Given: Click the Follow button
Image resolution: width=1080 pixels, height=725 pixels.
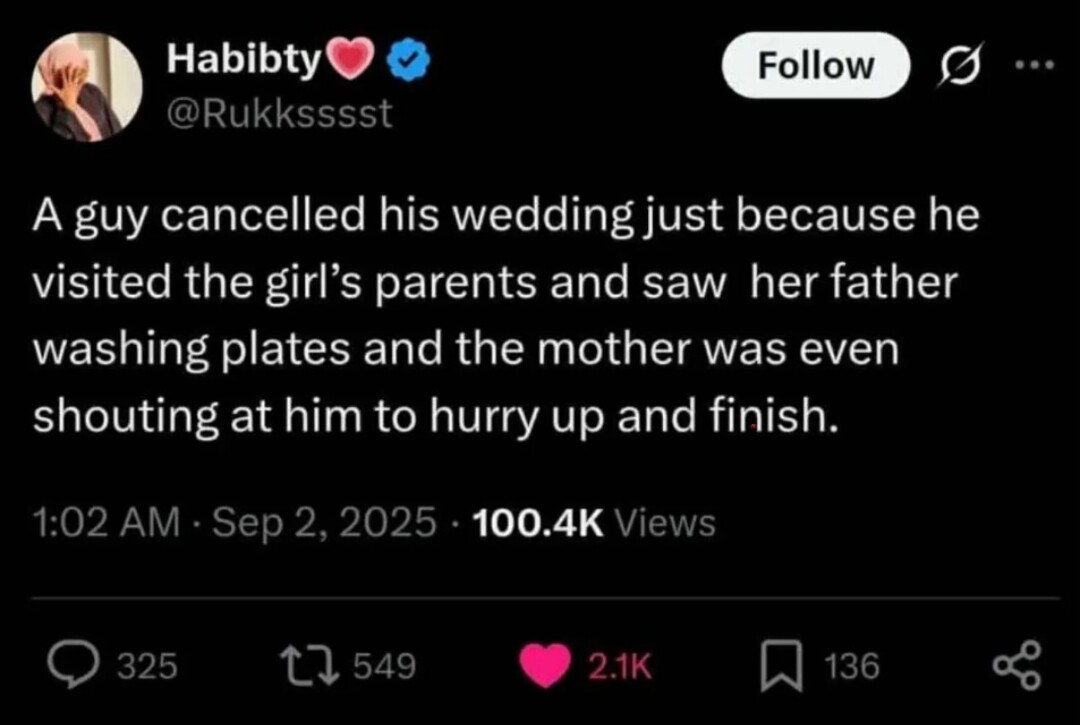Looking at the screenshot, I should coord(815,66).
